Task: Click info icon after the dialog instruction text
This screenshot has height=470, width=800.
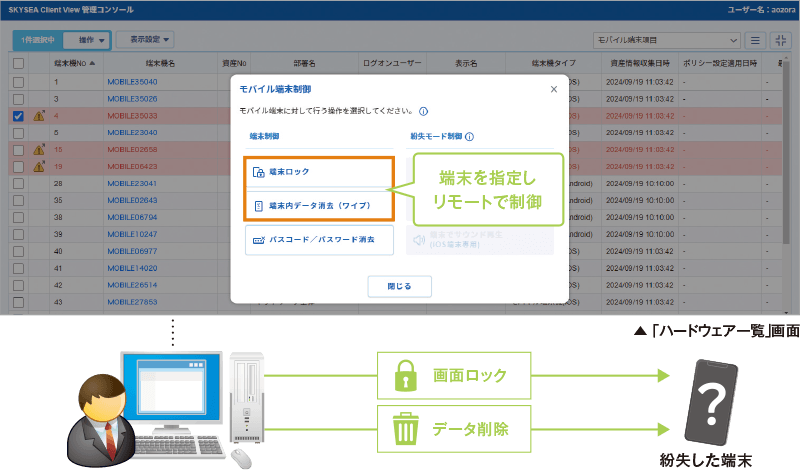Action: coord(424,111)
